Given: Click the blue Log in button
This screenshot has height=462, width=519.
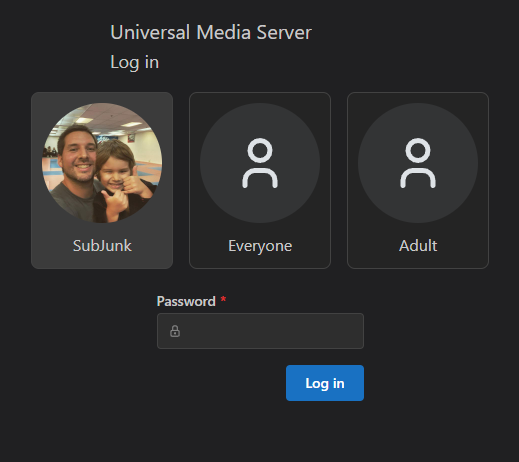Looking at the screenshot, I should point(325,383).
